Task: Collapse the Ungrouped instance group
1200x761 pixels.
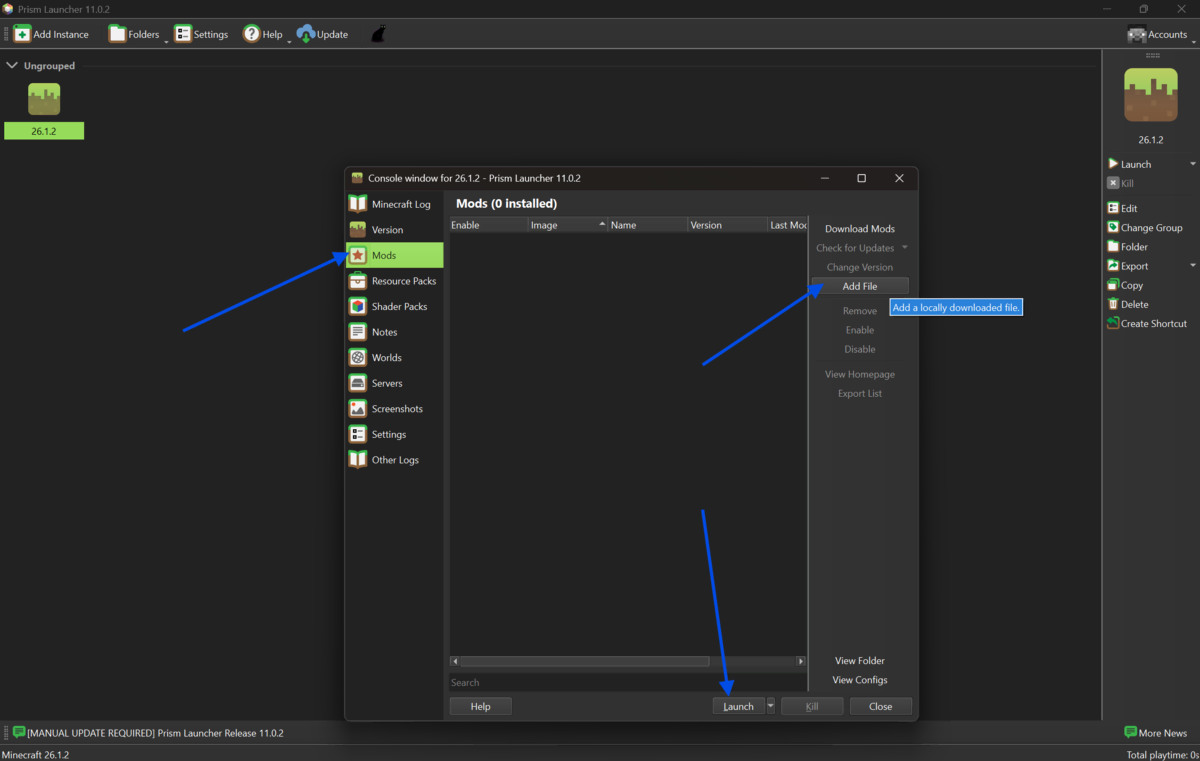Action: pos(12,66)
